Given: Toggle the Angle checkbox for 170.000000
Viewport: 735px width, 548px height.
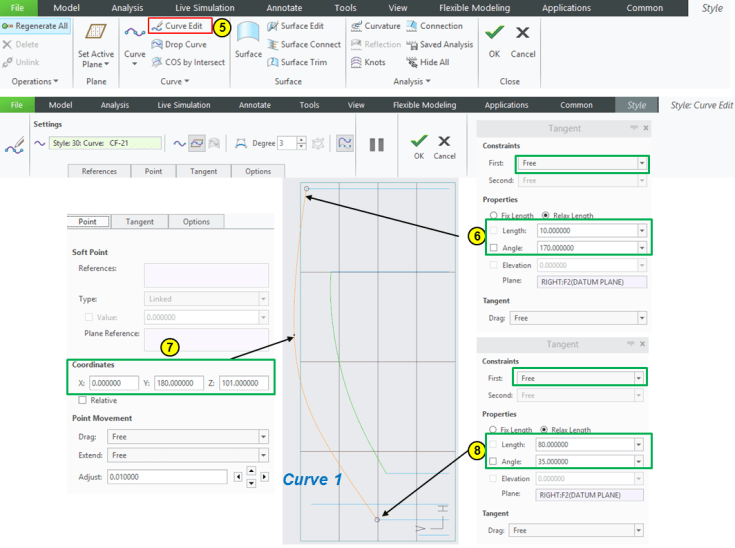Looking at the screenshot, I should pyautogui.click(x=493, y=248).
